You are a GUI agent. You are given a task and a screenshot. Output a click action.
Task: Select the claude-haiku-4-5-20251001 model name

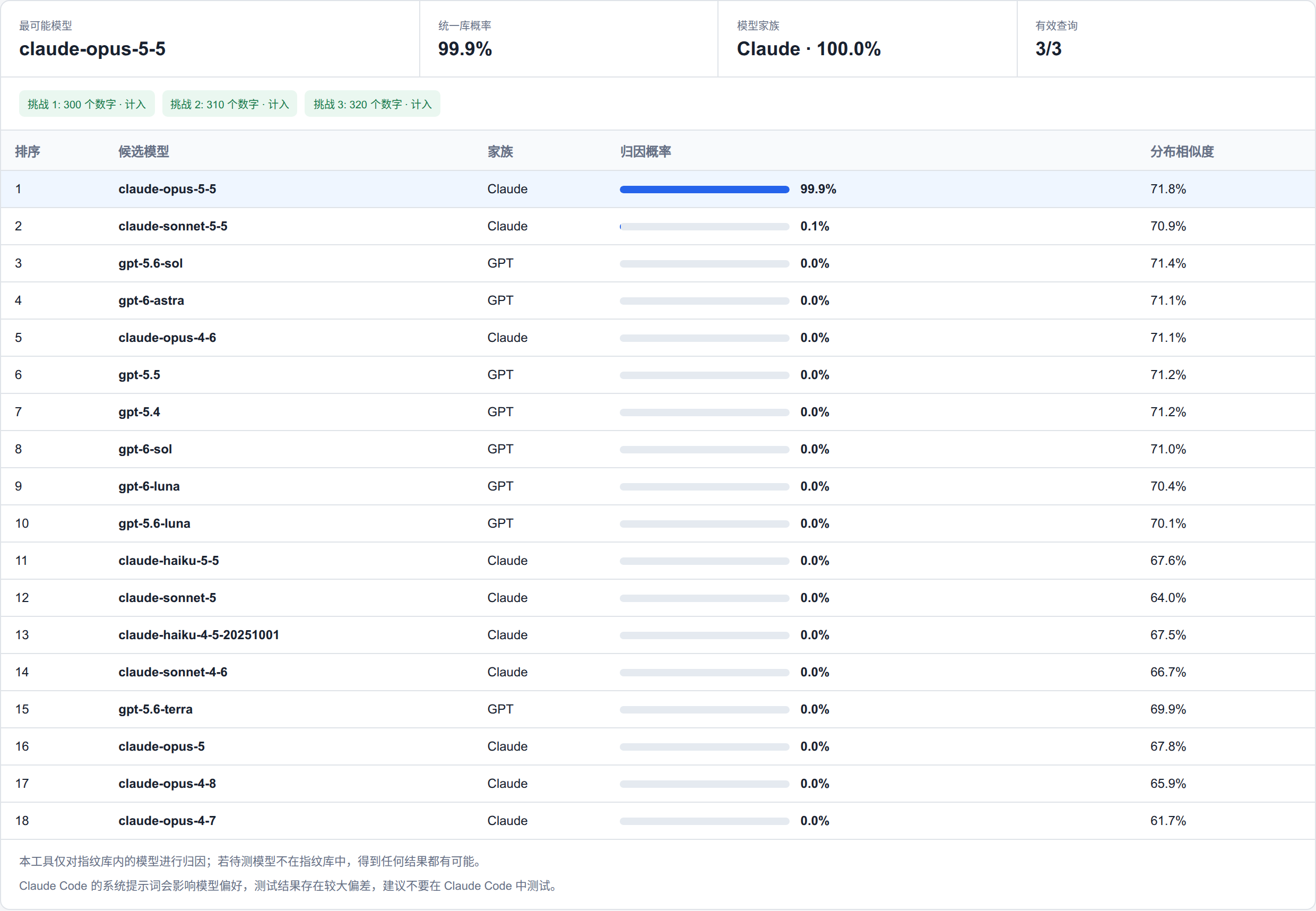198,634
